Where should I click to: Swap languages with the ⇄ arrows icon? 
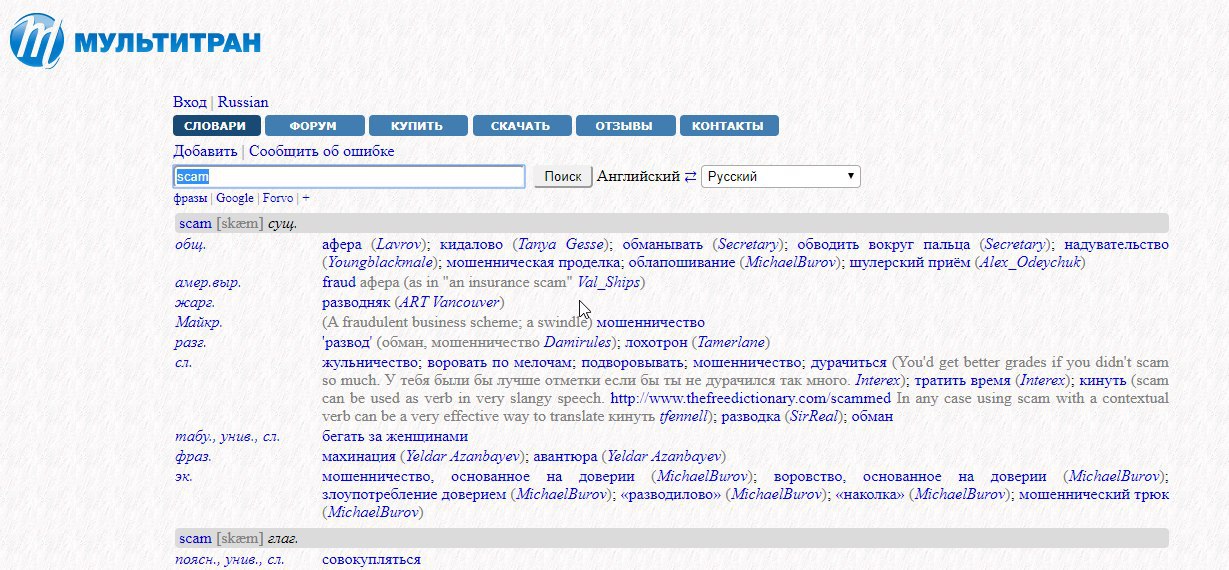[x=690, y=176]
